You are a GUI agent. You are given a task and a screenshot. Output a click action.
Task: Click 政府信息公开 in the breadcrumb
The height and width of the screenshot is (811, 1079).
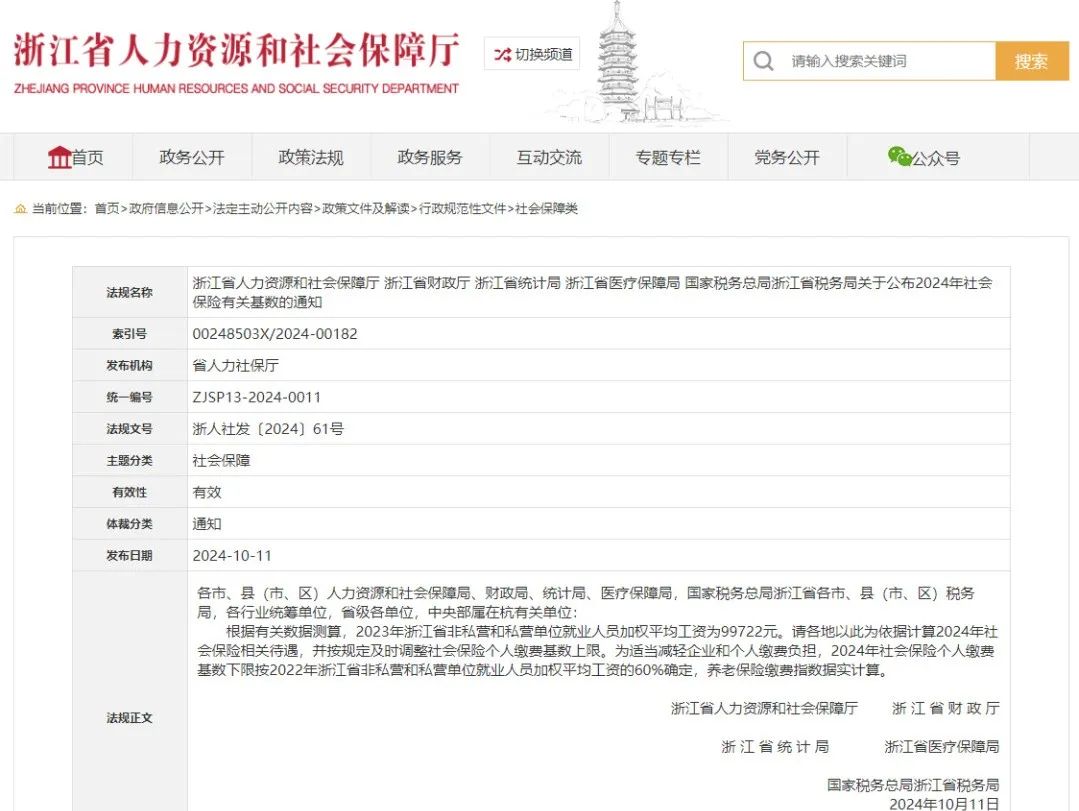[x=166, y=209]
